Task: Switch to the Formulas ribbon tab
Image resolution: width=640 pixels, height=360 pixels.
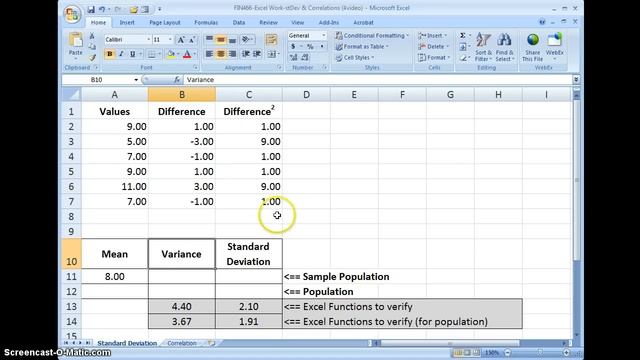Action: (x=206, y=22)
